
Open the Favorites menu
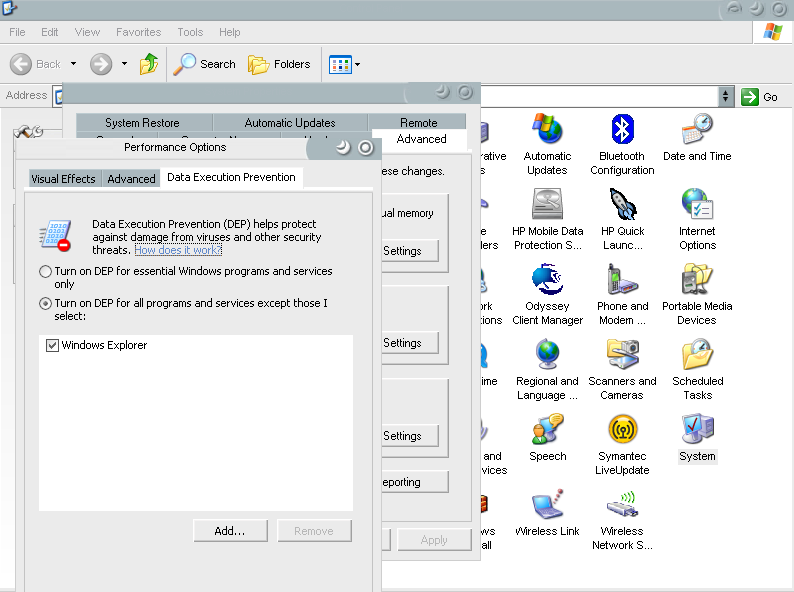[138, 32]
